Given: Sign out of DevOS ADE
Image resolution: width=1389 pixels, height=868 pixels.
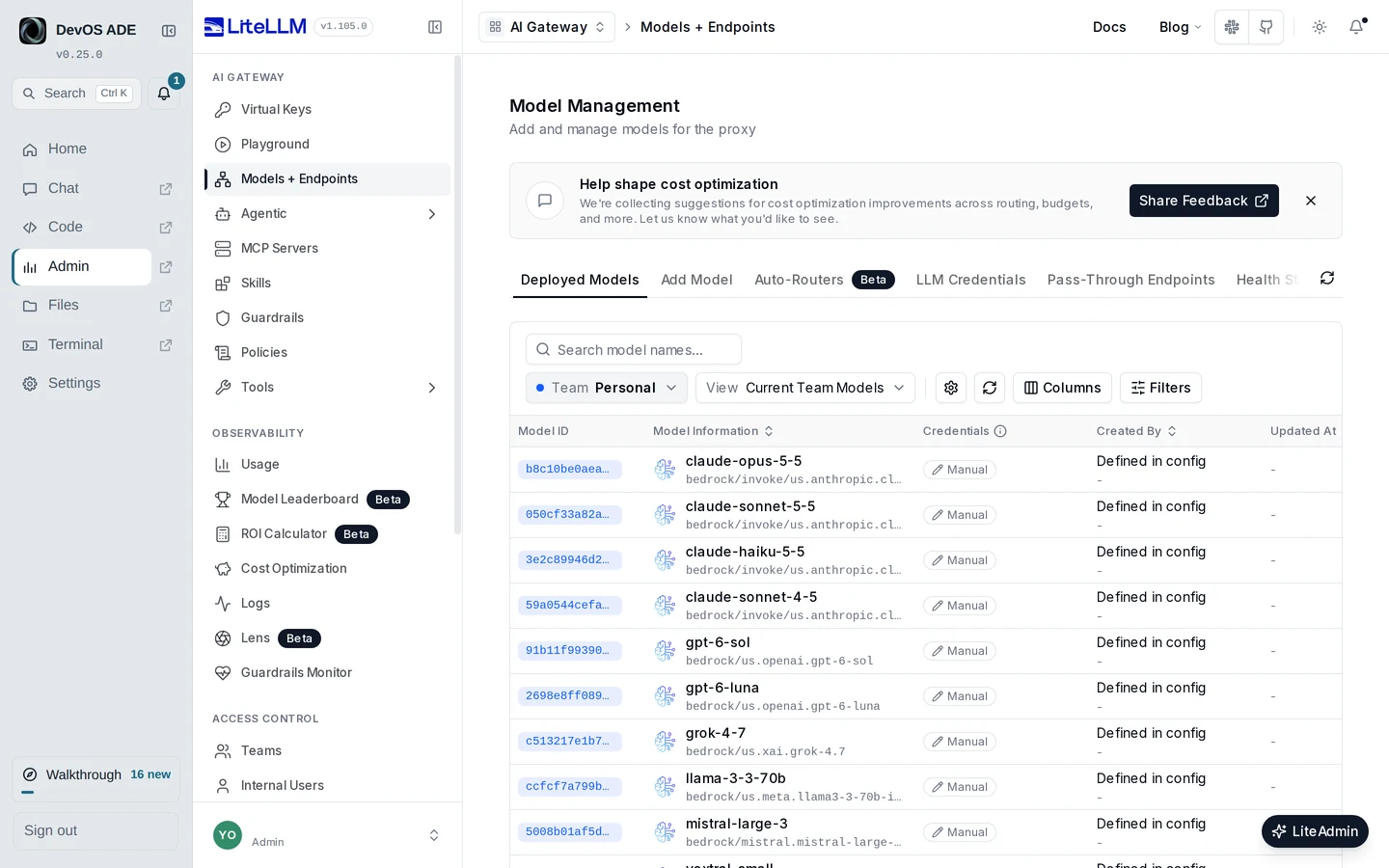Looking at the screenshot, I should click(x=95, y=831).
